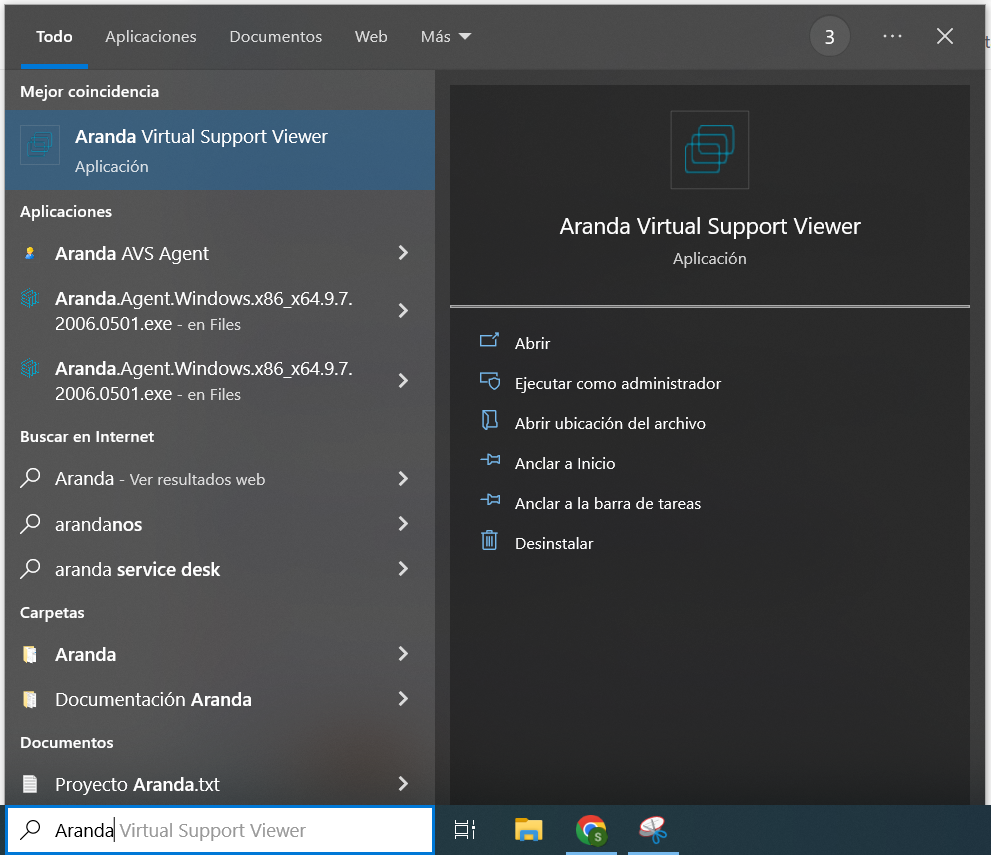Expand arrow for Proyecto Aranda.txt
The image size is (991, 855).
coord(403,784)
